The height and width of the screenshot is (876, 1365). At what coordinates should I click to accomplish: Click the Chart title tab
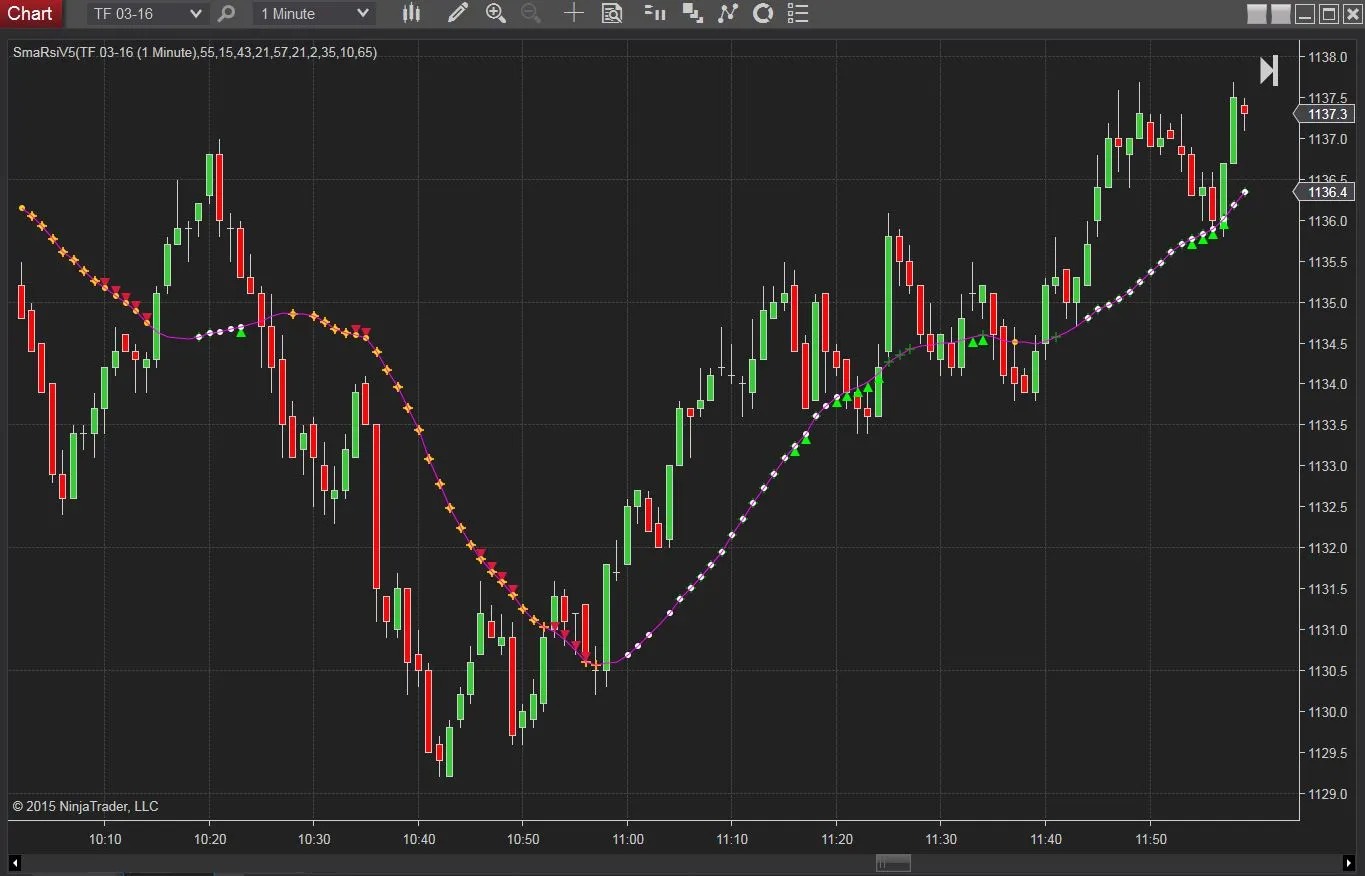point(30,14)
